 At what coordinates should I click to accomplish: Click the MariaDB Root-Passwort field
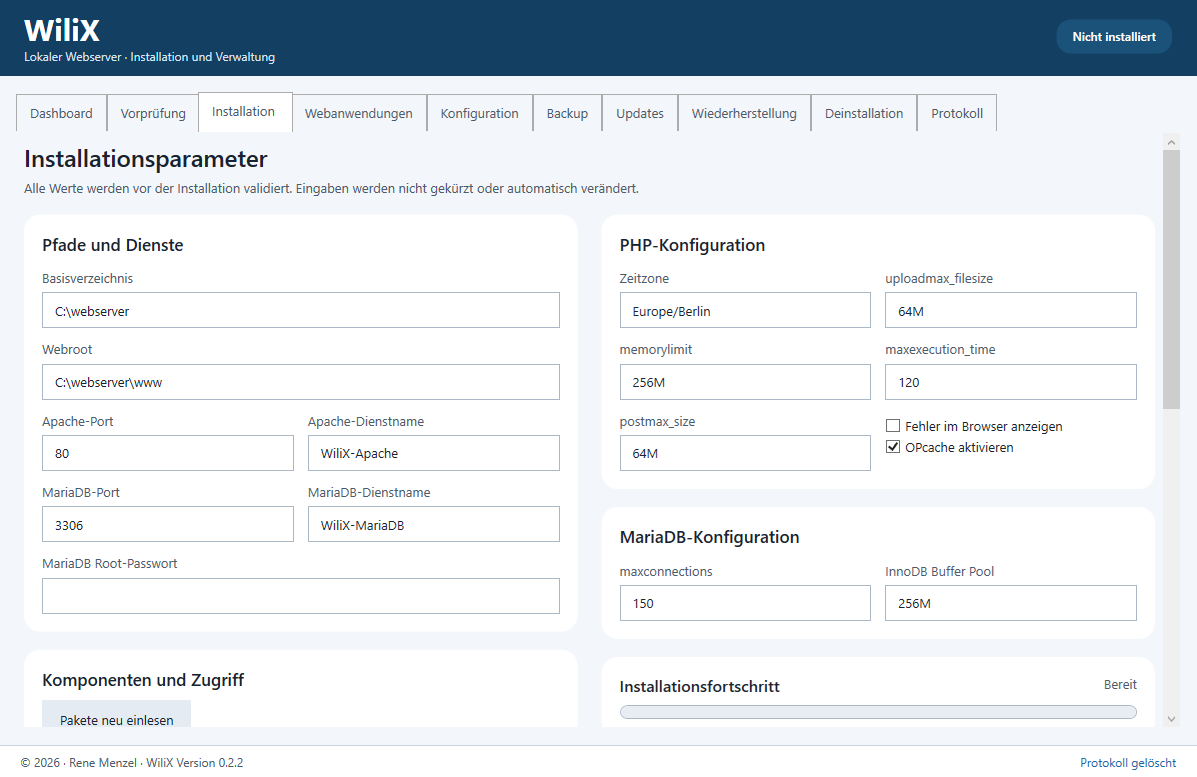(x=301, y=596)
